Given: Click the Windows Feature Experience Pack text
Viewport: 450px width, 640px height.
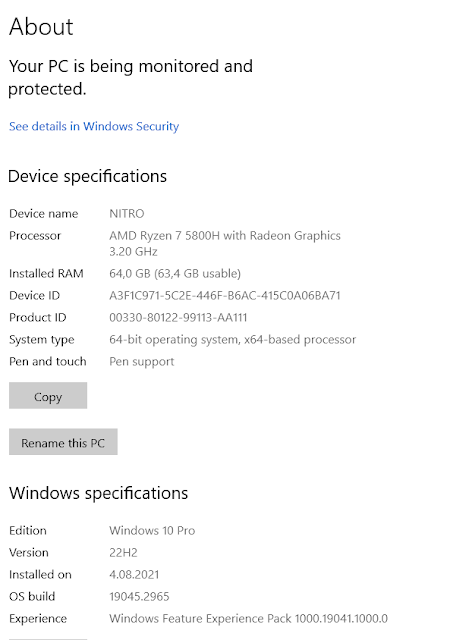Looking at the screenshot, I should coord(248,619).
